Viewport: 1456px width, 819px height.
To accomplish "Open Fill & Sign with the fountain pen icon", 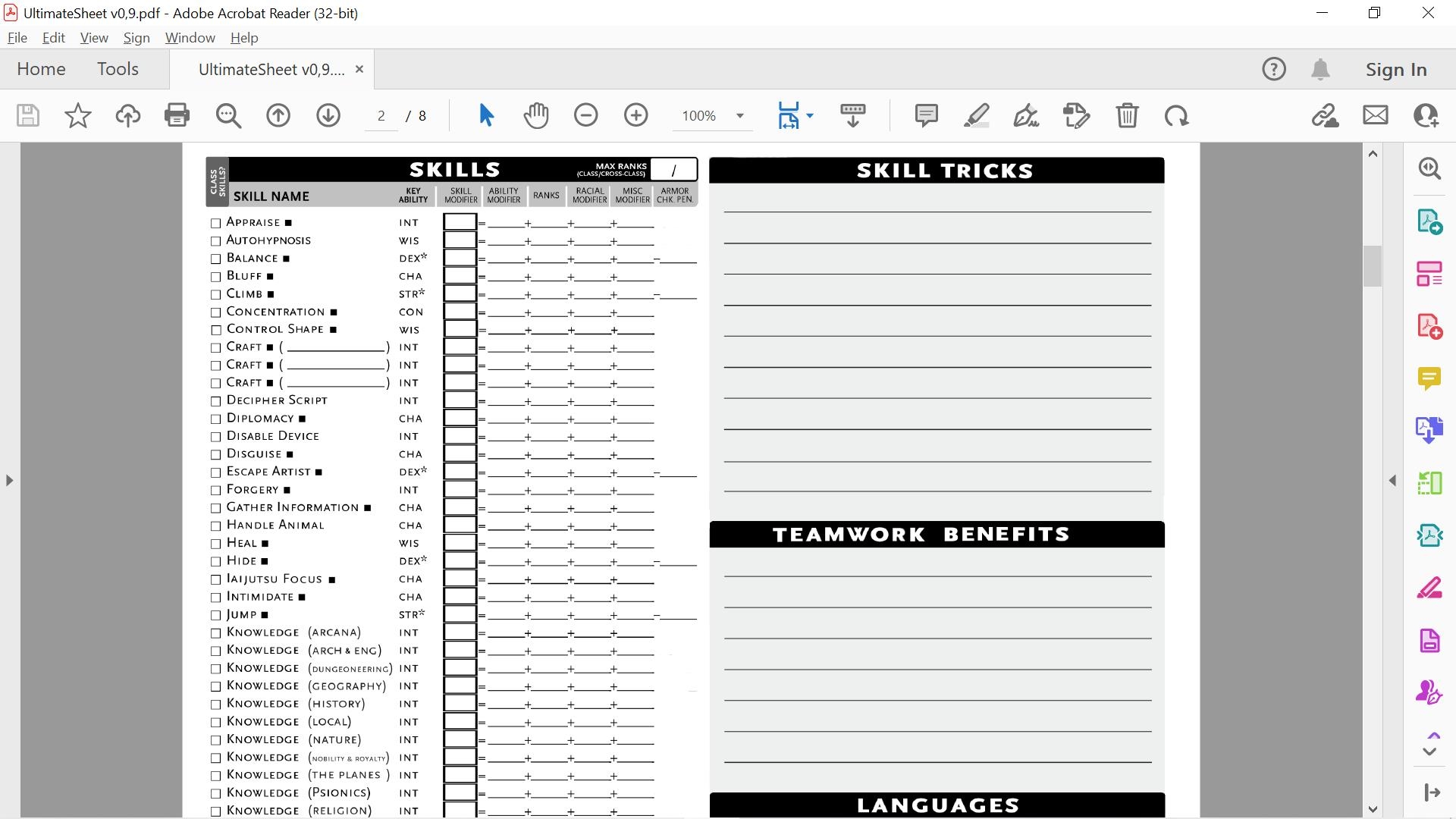I will point(1026,115).
